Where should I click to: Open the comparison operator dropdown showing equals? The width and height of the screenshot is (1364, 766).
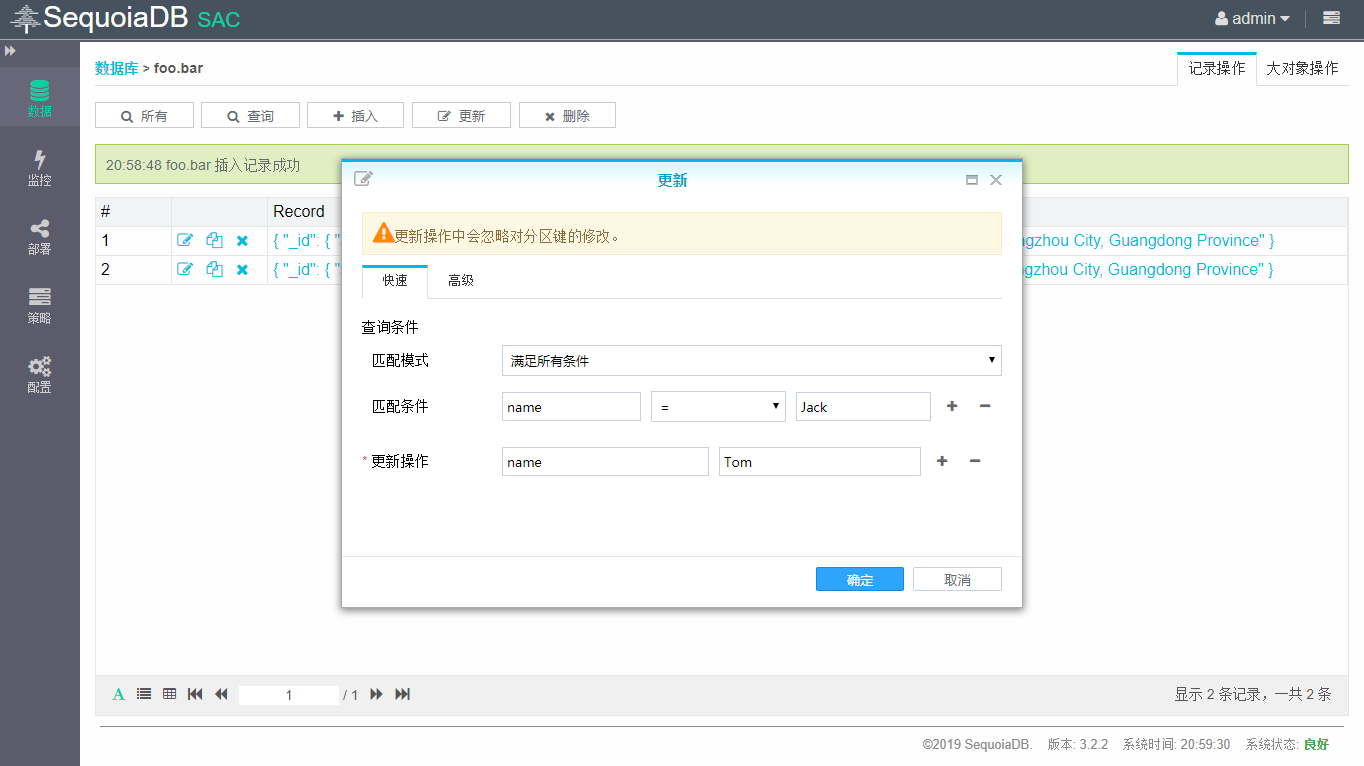pyautogui.click(x=718, y=407)
